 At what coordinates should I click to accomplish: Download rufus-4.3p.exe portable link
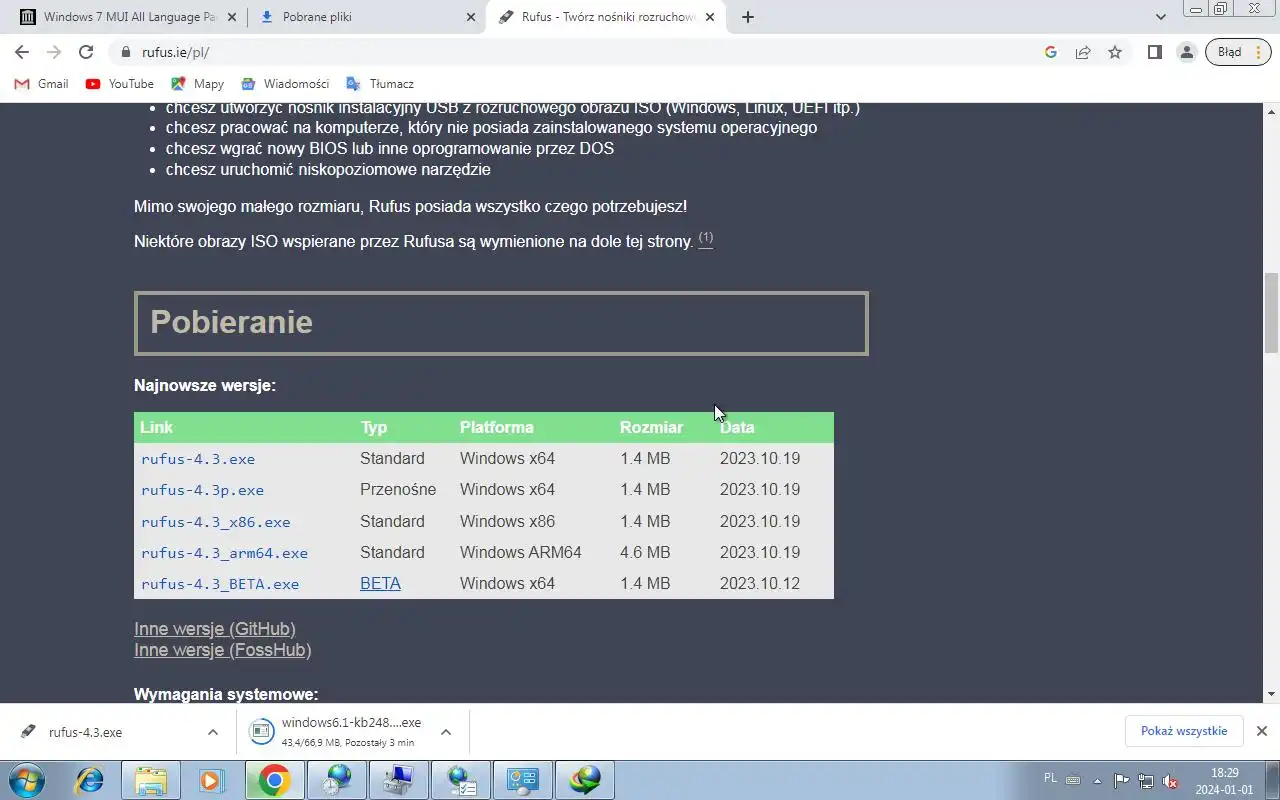202,490
